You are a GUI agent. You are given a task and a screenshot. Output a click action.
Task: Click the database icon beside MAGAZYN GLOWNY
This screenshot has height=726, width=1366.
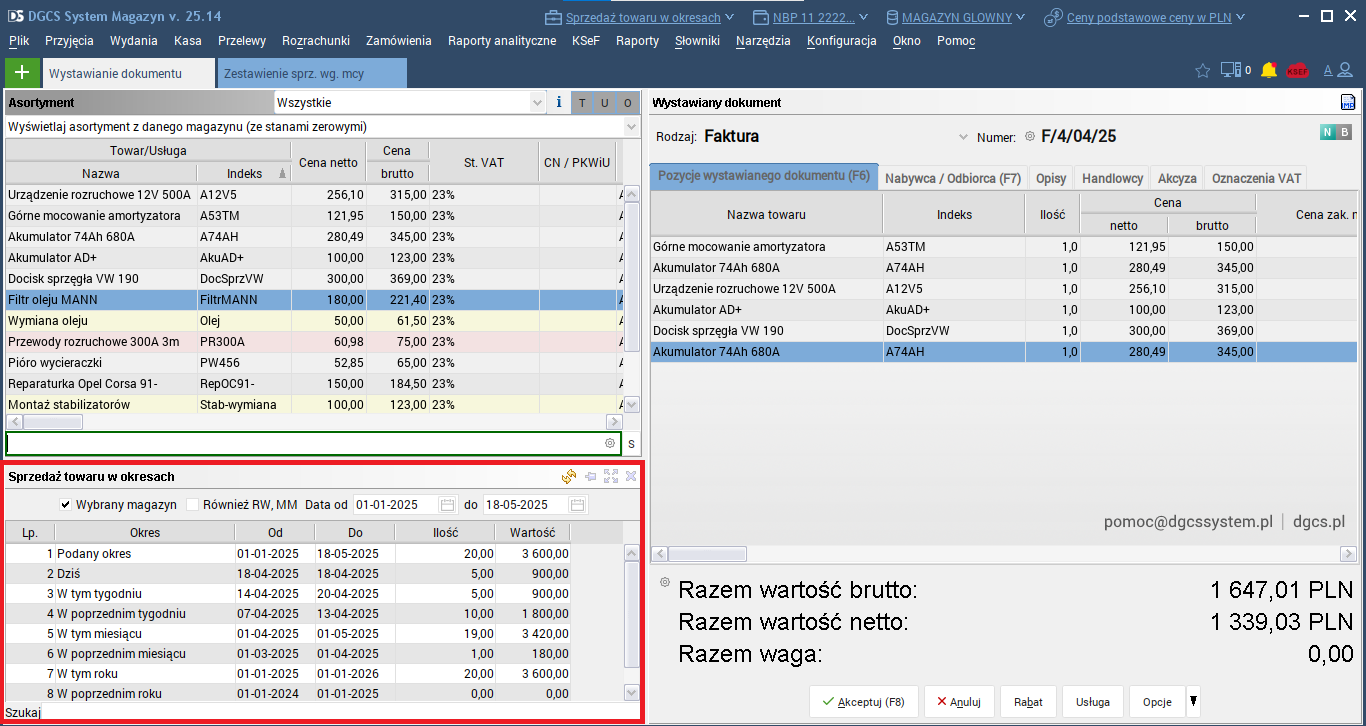pos(892,17)
